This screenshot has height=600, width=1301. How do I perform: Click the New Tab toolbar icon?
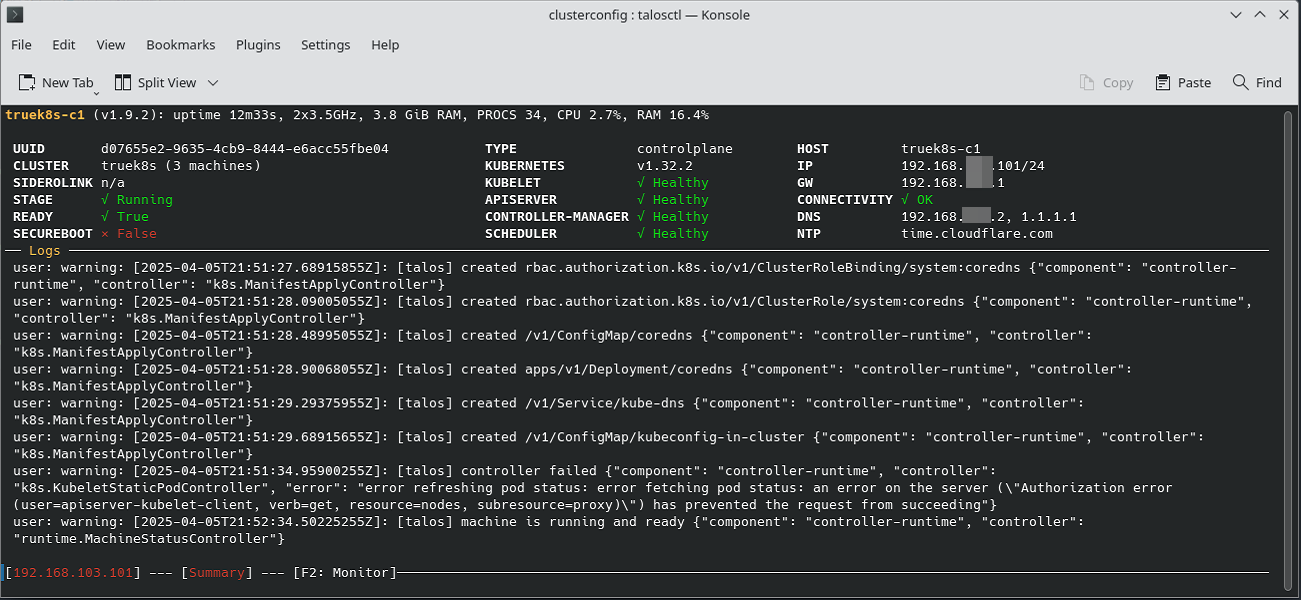coord(27,83)
